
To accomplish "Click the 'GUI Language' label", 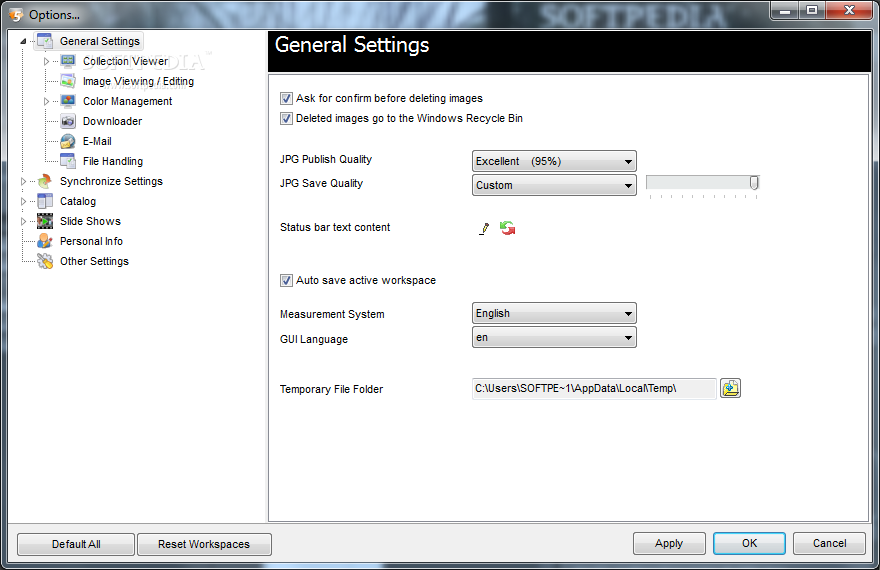I will coord(314,339).
